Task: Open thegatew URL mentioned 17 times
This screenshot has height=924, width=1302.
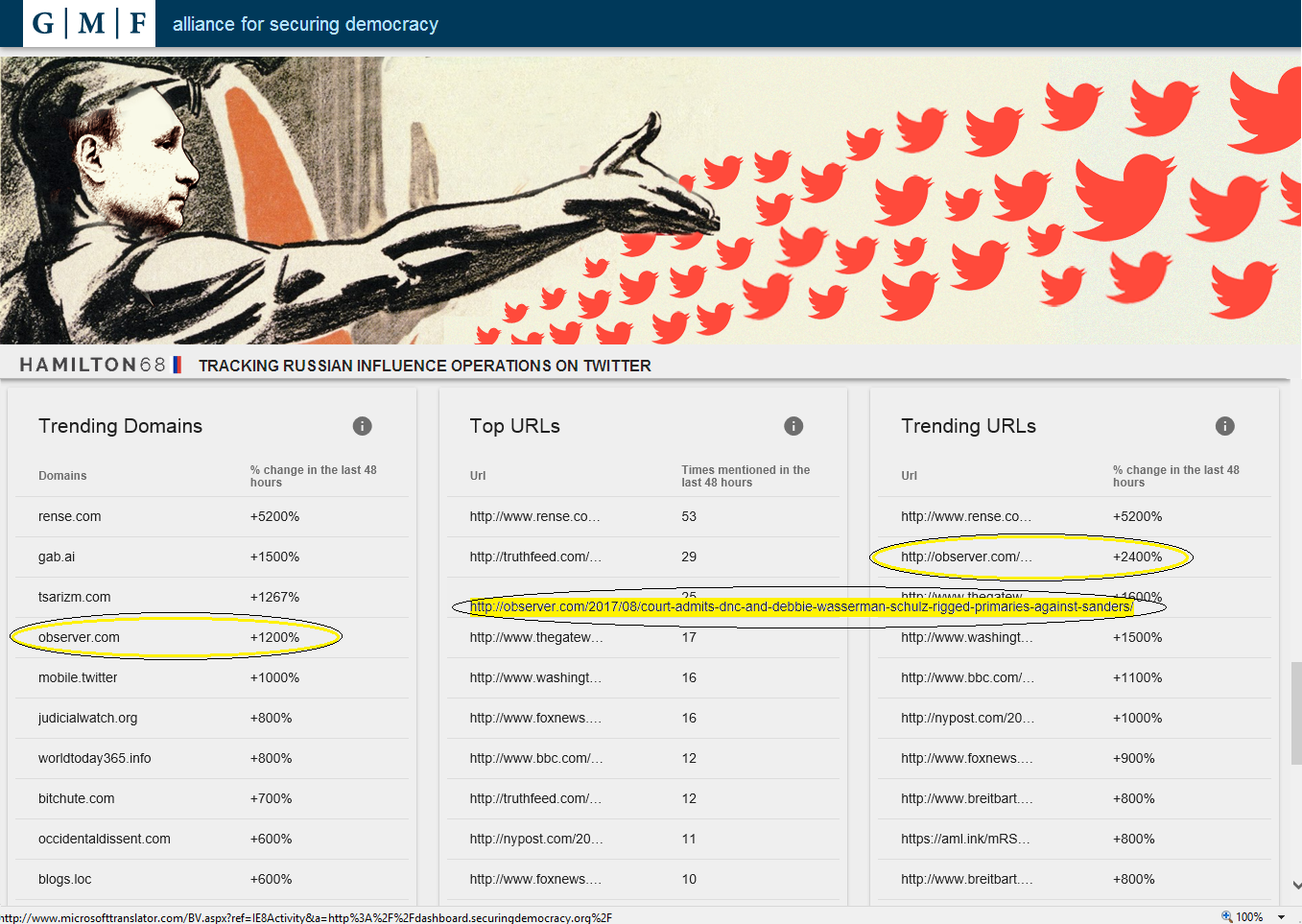Action: 536,637
